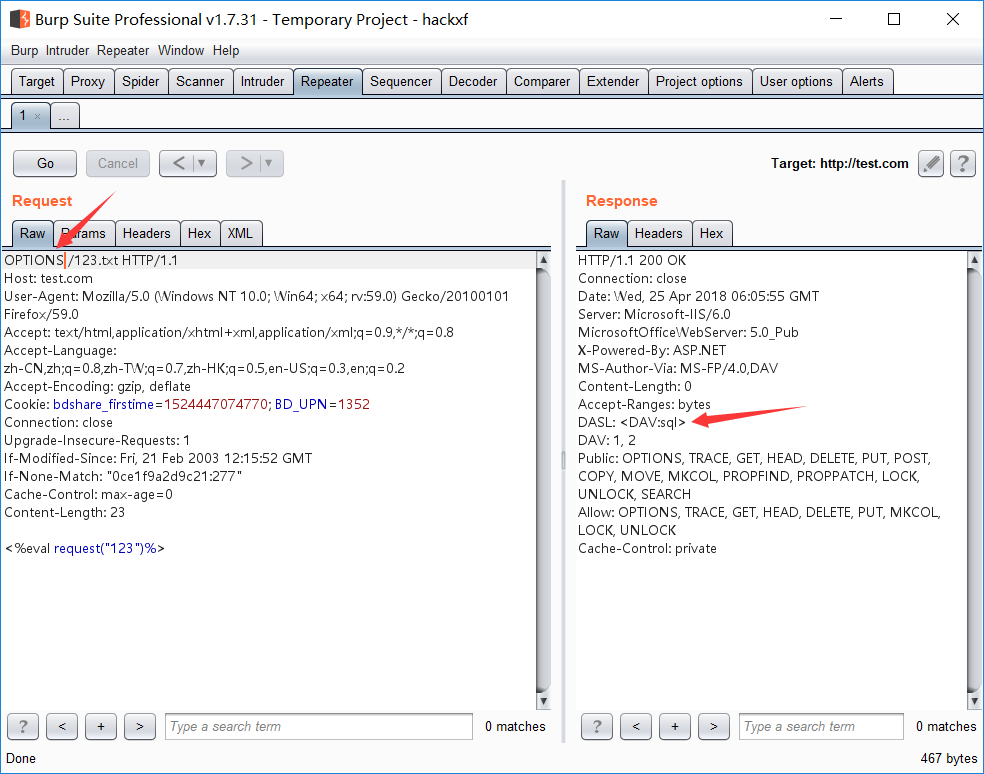
Task: Open the Window menu
Action: point(181,50)
